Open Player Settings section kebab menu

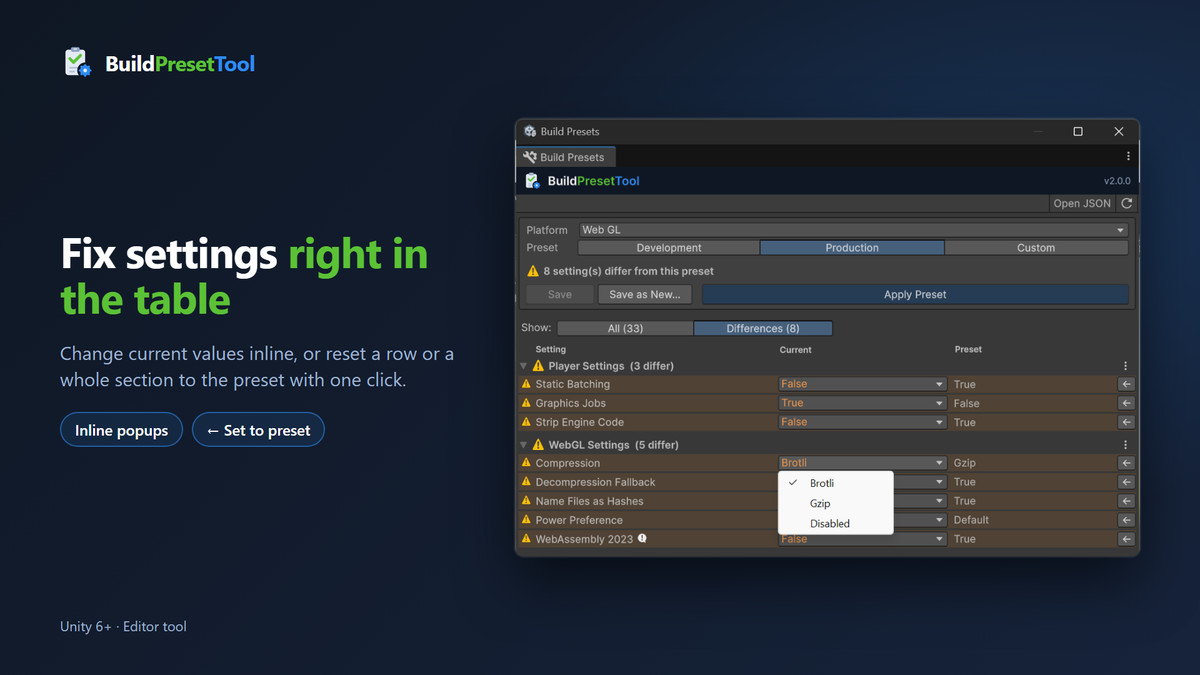coord(1126,366)
